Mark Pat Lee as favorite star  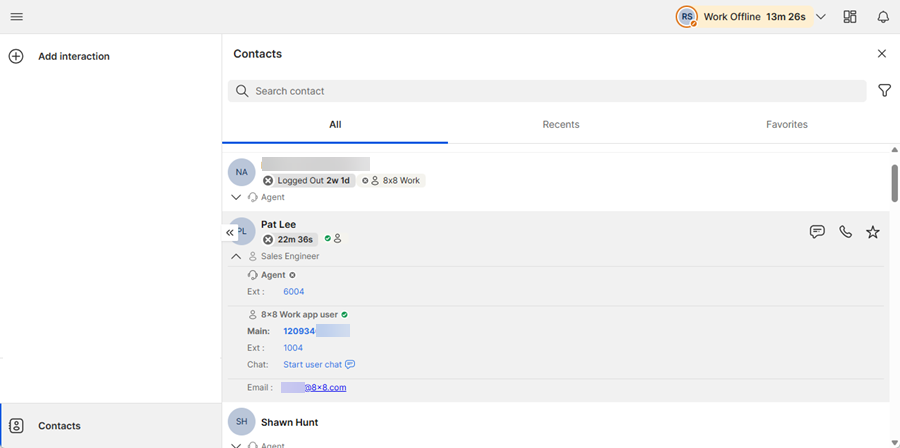(x=873, y=232)
